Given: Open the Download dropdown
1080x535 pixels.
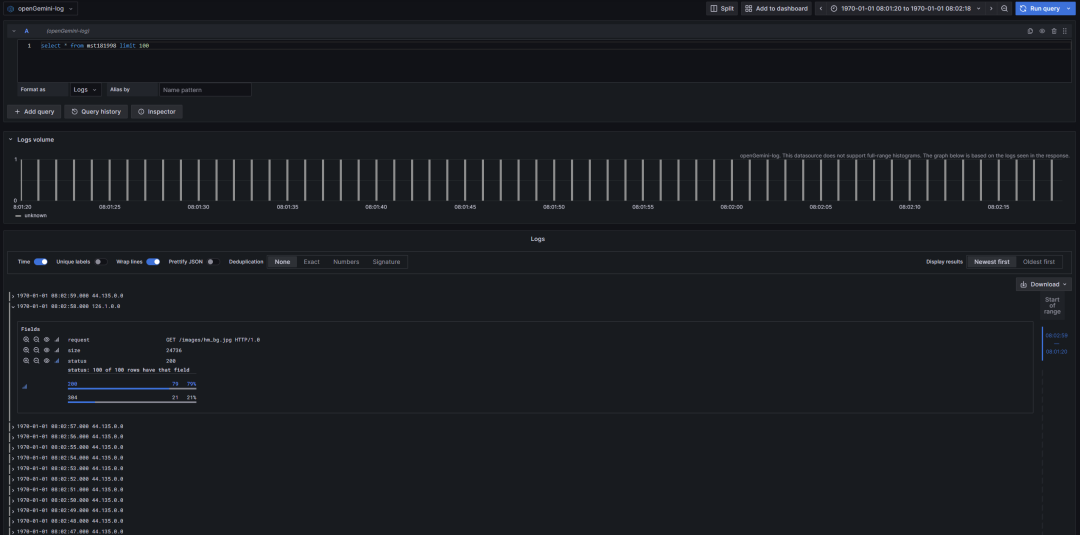Looking at the screenshot, I should [x=1043, y=284].
